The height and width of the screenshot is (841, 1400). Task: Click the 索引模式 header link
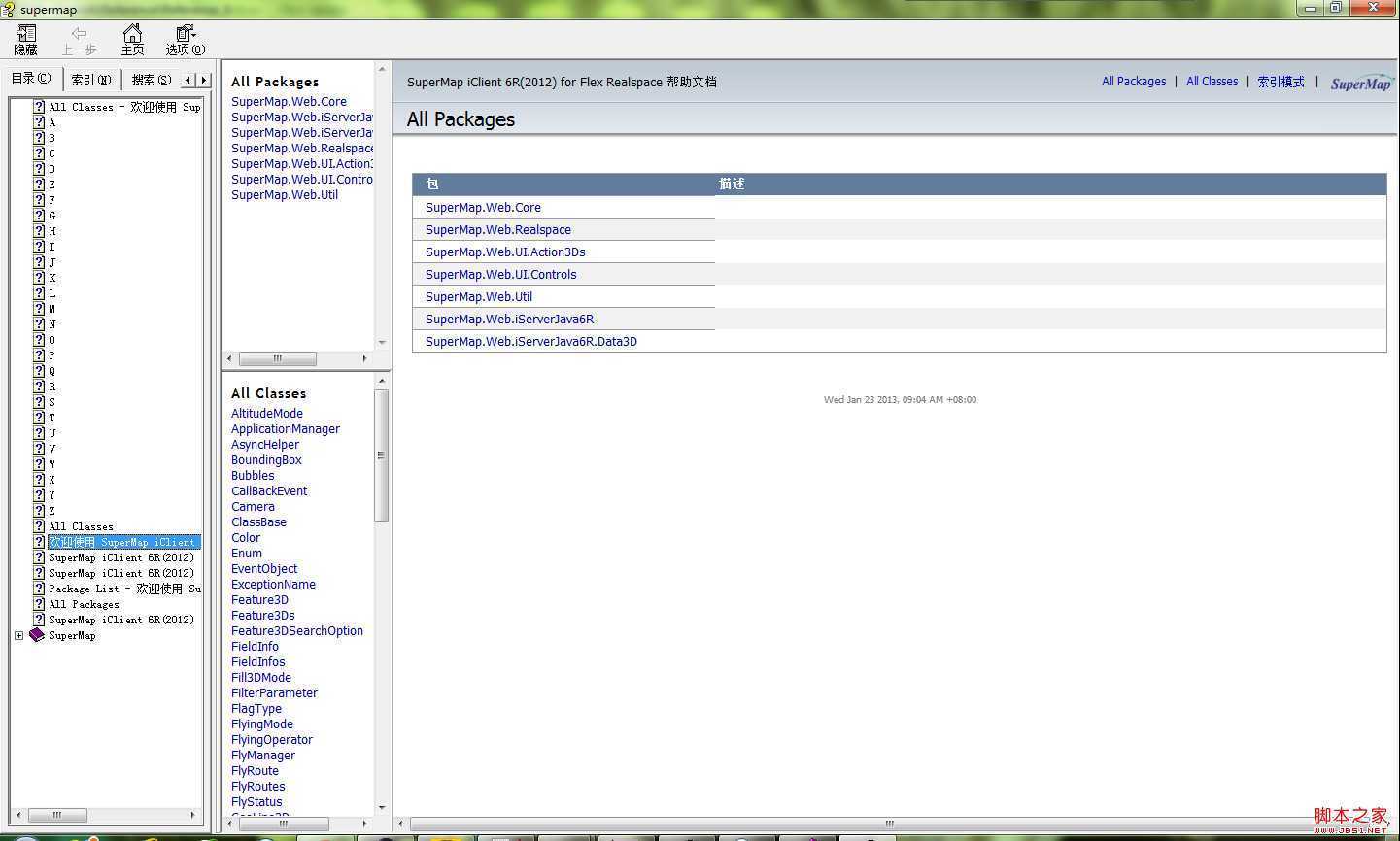[x=1280, y=82]
